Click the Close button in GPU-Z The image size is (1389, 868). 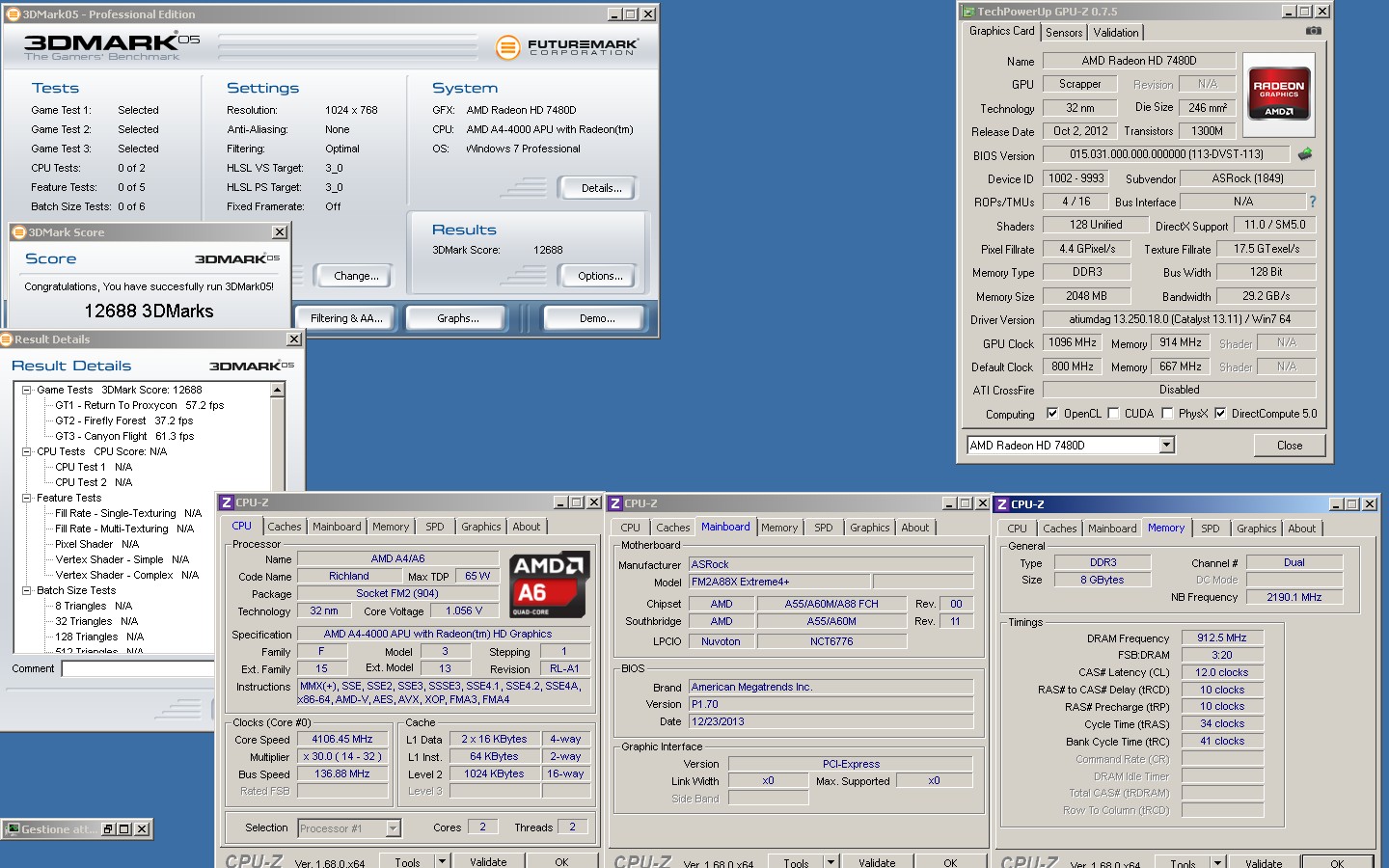[1290, 446]
